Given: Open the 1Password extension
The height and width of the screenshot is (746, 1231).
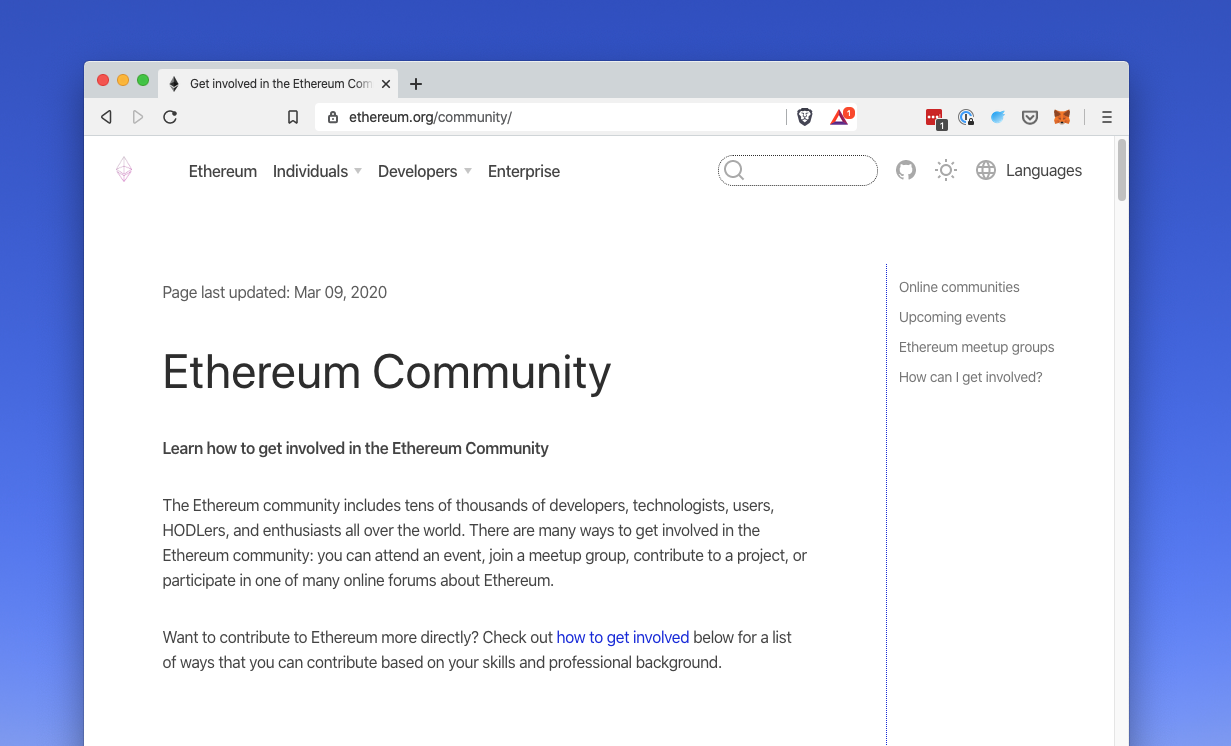Looking at the screenshot, I should pyautogui.click(x=966, y=117).
